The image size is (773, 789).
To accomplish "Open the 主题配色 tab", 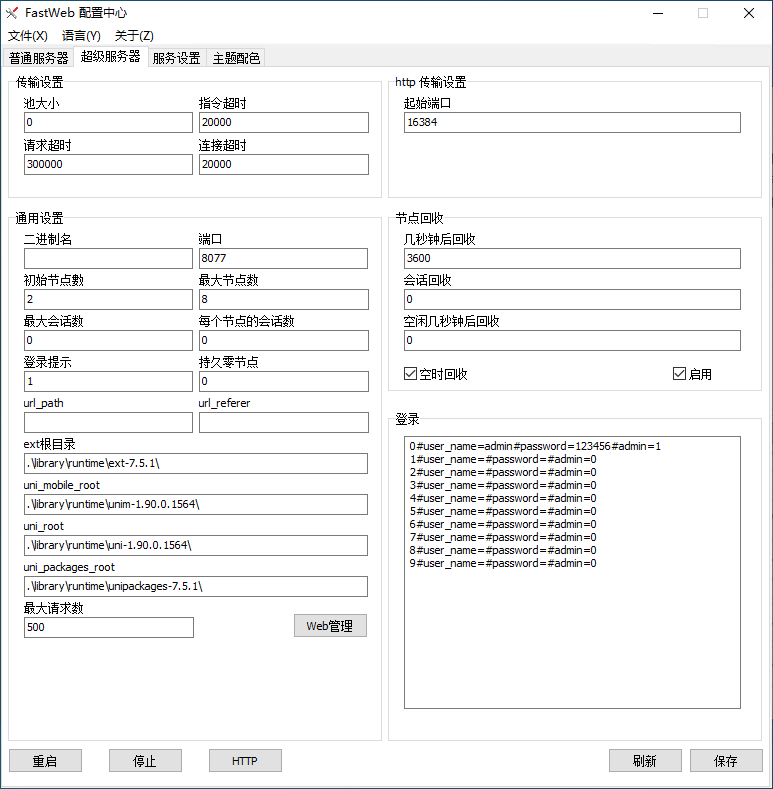I will coord(236,58).
